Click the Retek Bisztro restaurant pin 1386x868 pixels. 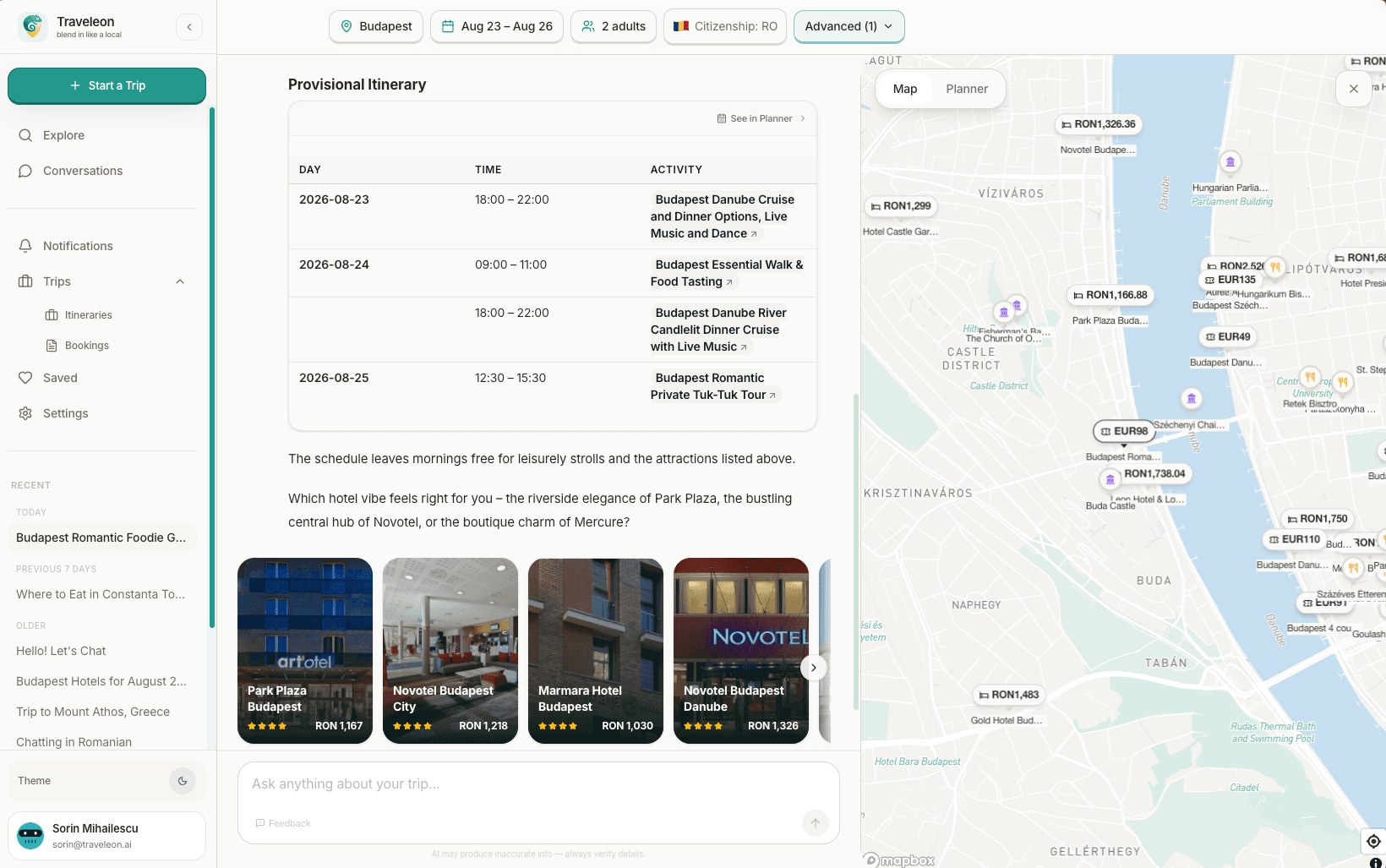1310,377
